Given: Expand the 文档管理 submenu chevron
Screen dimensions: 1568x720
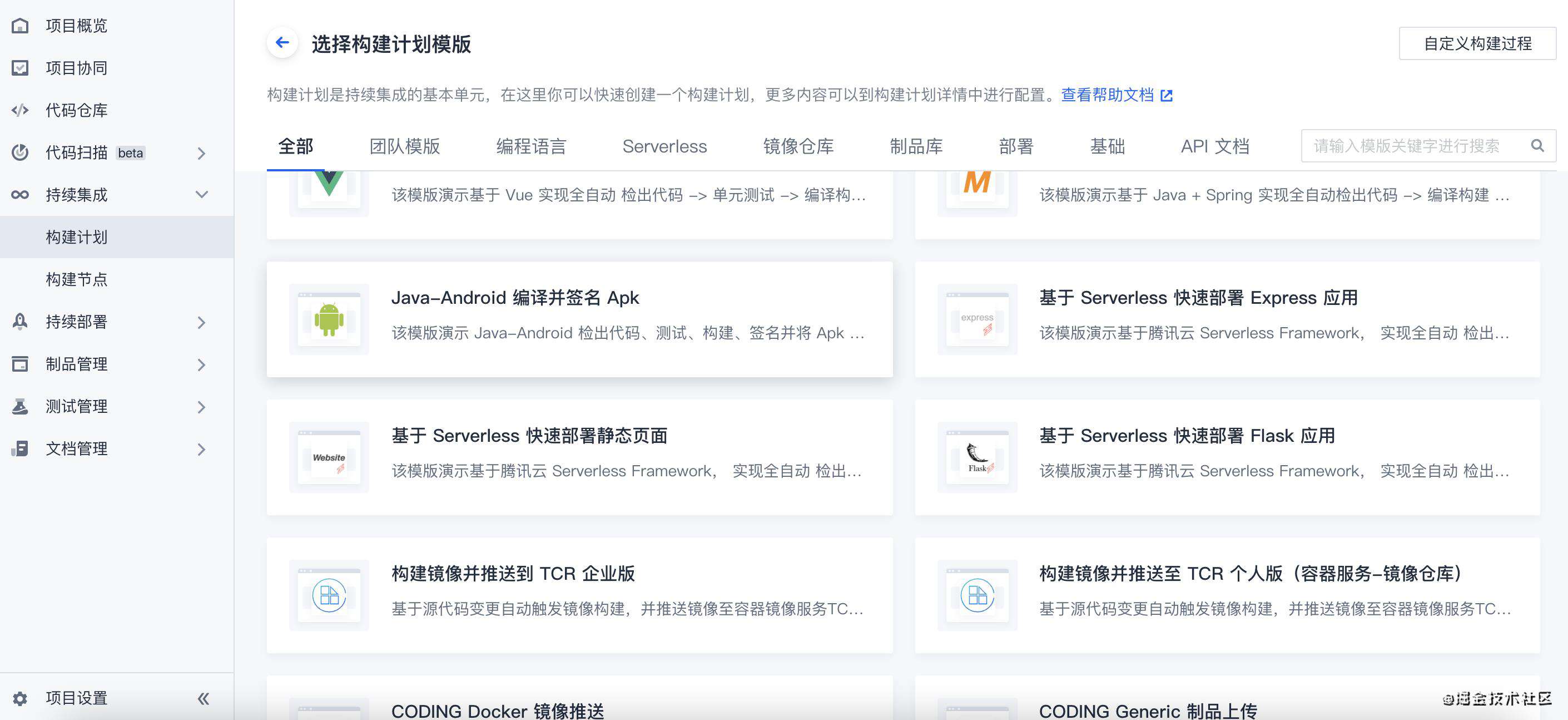Looking at the screenshot, I should pos(201,450).
